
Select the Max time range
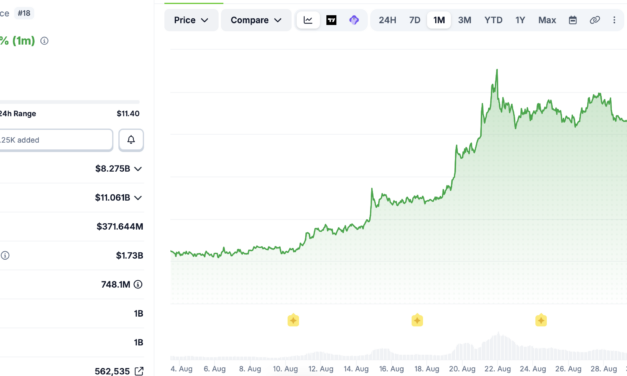[x=547, y=20]
